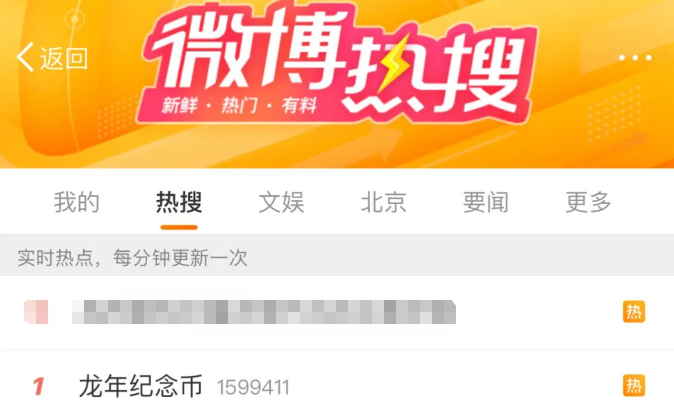Viewport: 674px width, 410px height.
Task: Tap the orange 热 badge beside 龙年纪念币
Action: point(634,385)
